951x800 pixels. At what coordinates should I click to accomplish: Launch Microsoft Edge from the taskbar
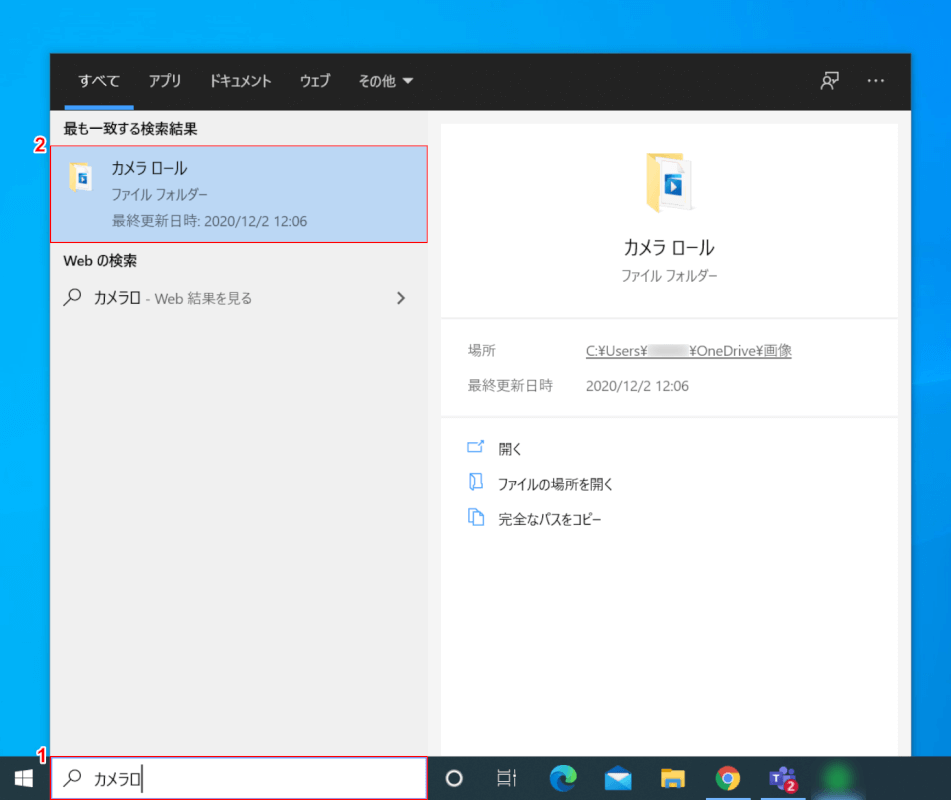[563, 778]
